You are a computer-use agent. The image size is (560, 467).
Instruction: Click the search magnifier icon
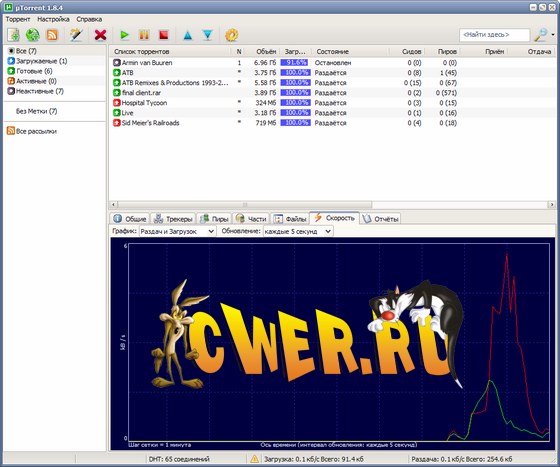(x=540, y=35)
